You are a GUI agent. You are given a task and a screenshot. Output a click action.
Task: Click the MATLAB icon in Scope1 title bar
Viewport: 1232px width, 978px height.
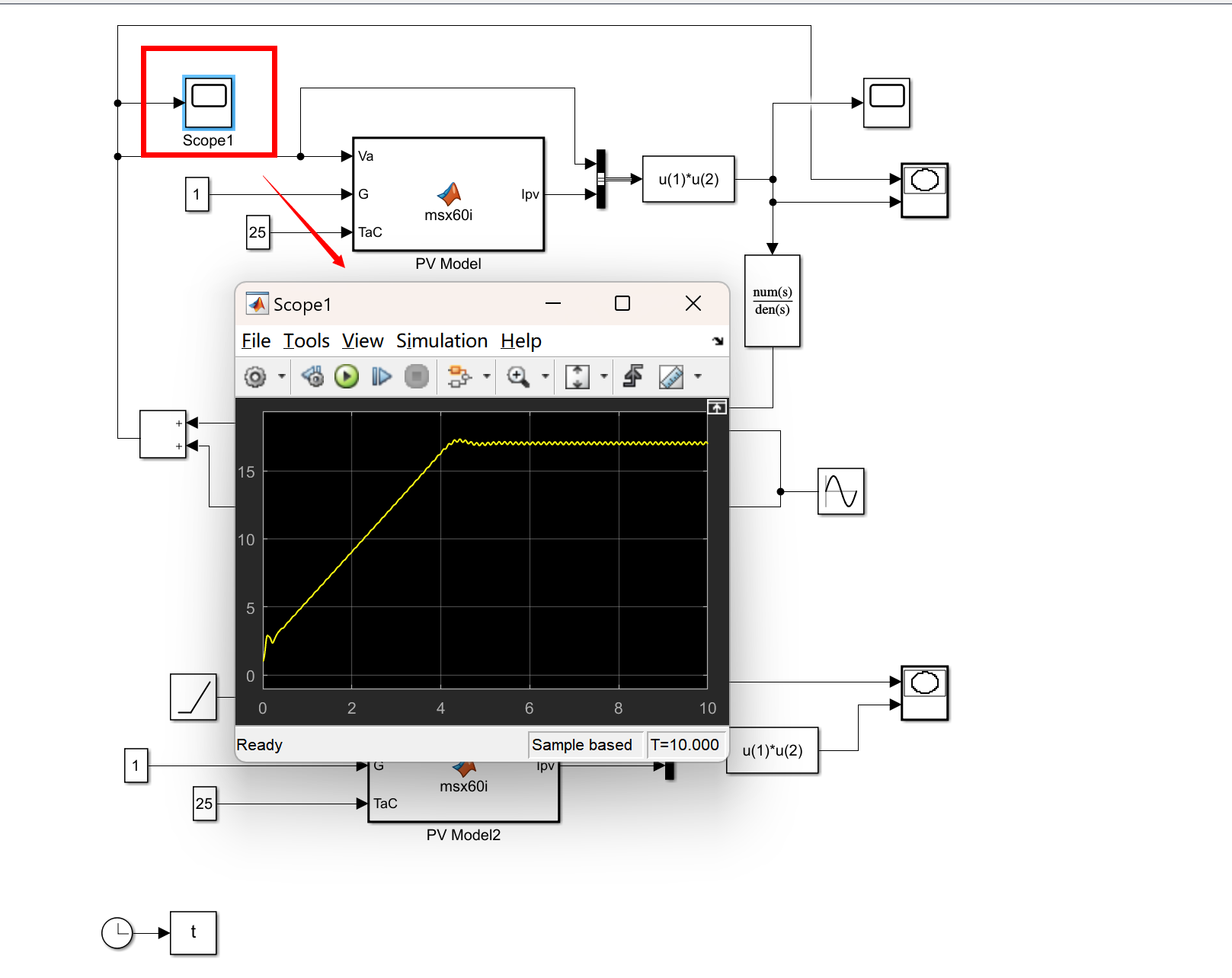(258, 304)
